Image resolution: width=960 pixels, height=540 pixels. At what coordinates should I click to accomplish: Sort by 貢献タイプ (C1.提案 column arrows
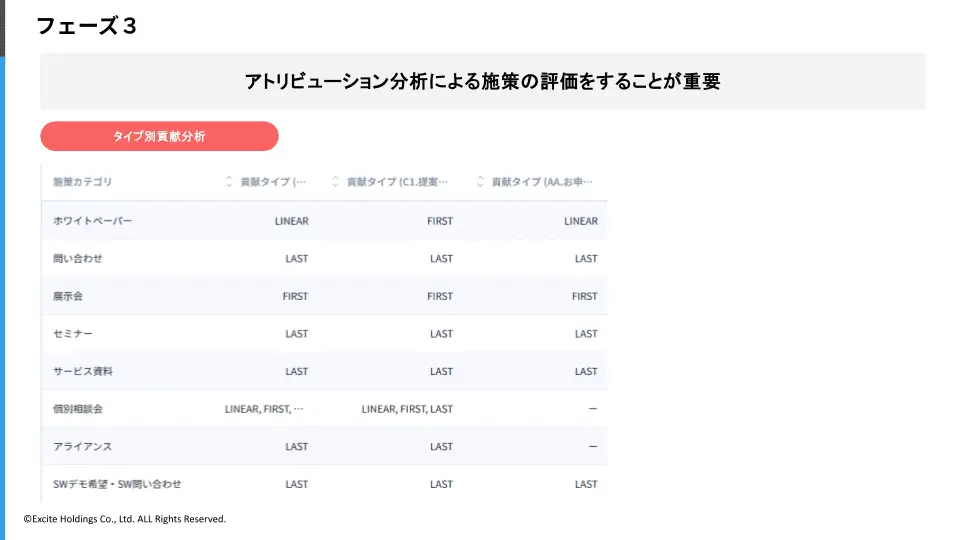coord(336,181)
